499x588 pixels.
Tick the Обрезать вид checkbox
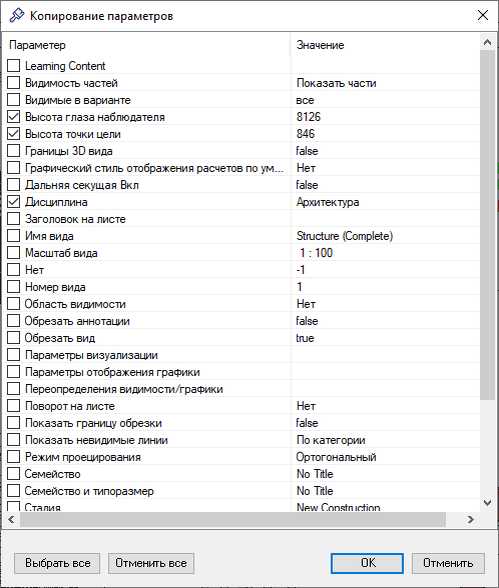(13, 338)
